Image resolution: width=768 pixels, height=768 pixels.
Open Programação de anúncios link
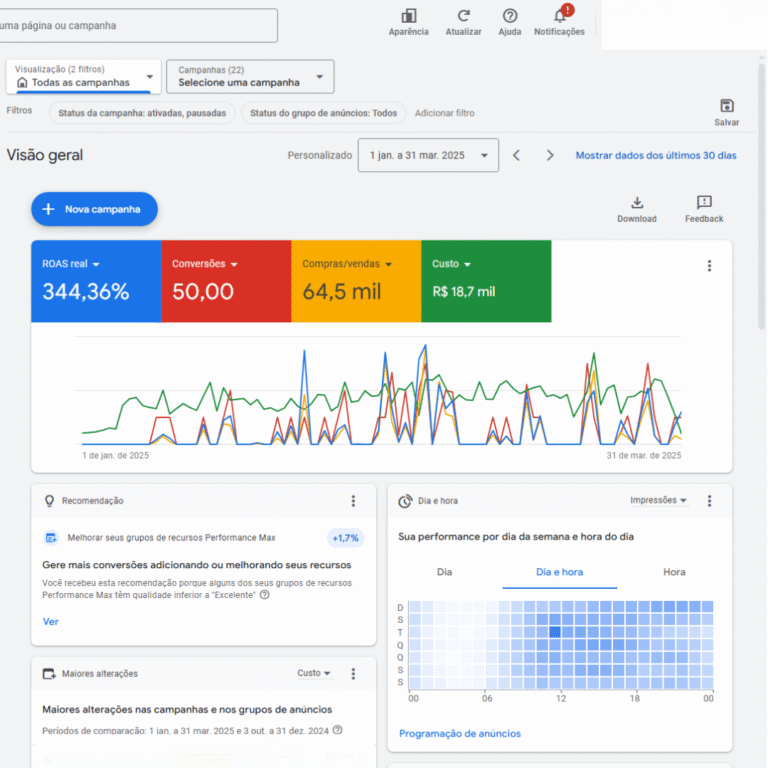tap(459, 733)
